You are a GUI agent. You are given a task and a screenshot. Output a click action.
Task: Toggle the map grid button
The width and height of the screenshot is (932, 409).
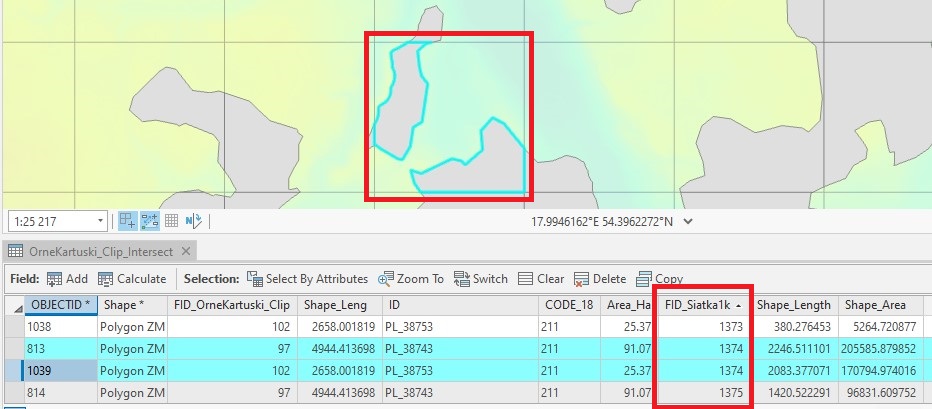tap(171, 220)
